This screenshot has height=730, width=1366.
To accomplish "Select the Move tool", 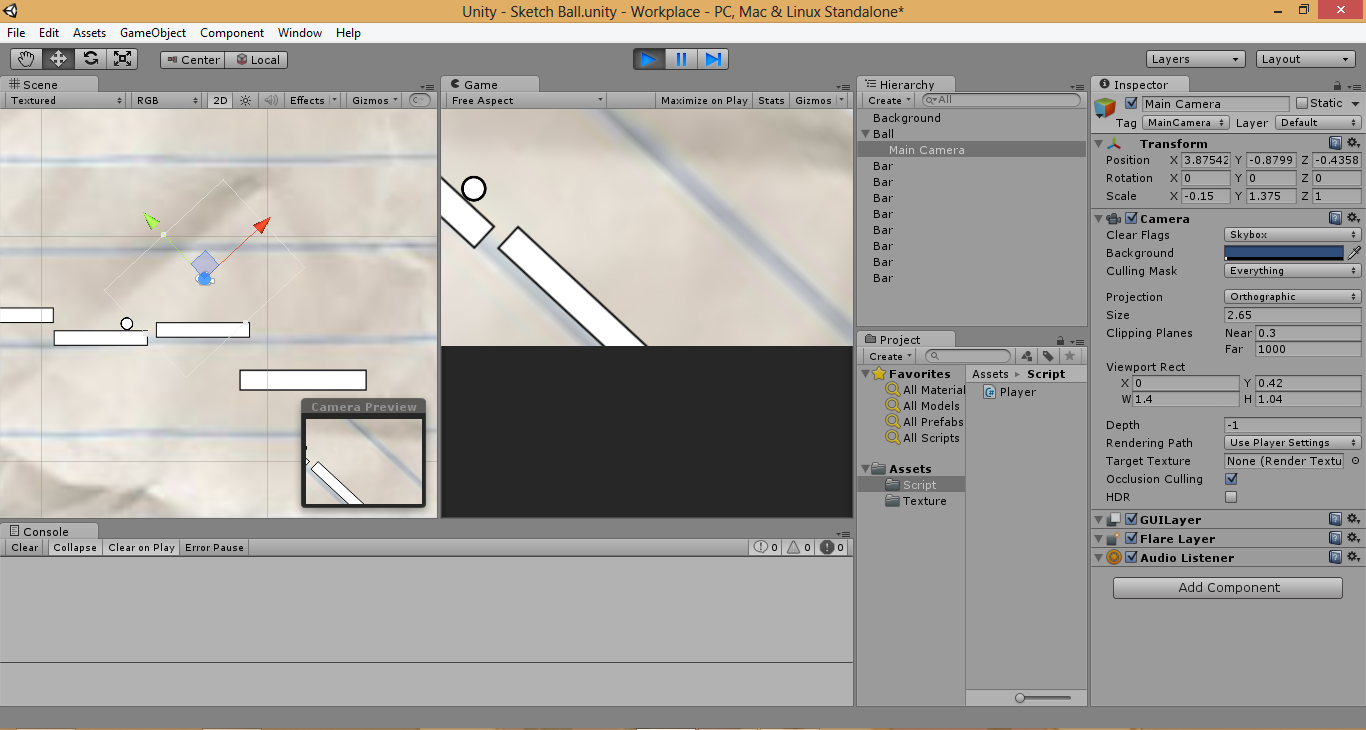I will tap(59, 59).
